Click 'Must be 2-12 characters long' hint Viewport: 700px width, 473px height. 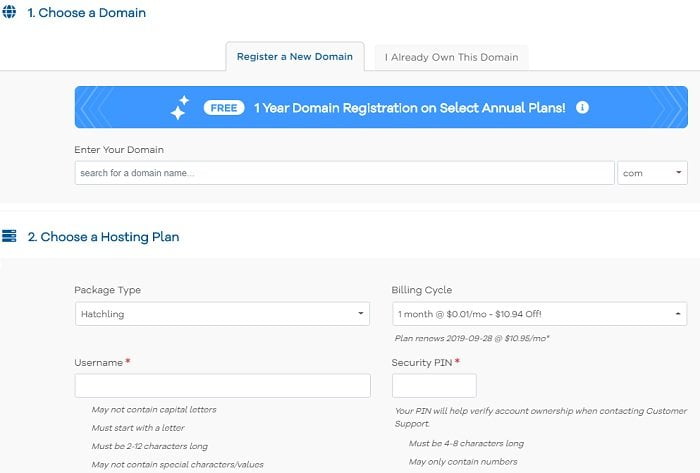(x=150, y=446)
